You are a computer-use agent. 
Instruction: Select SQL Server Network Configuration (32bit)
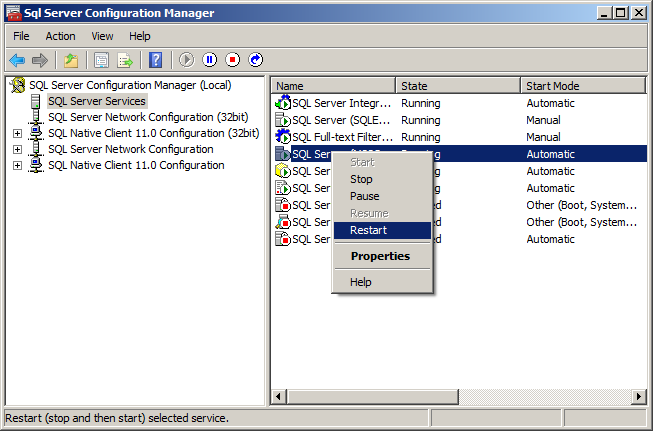[148, 117]
